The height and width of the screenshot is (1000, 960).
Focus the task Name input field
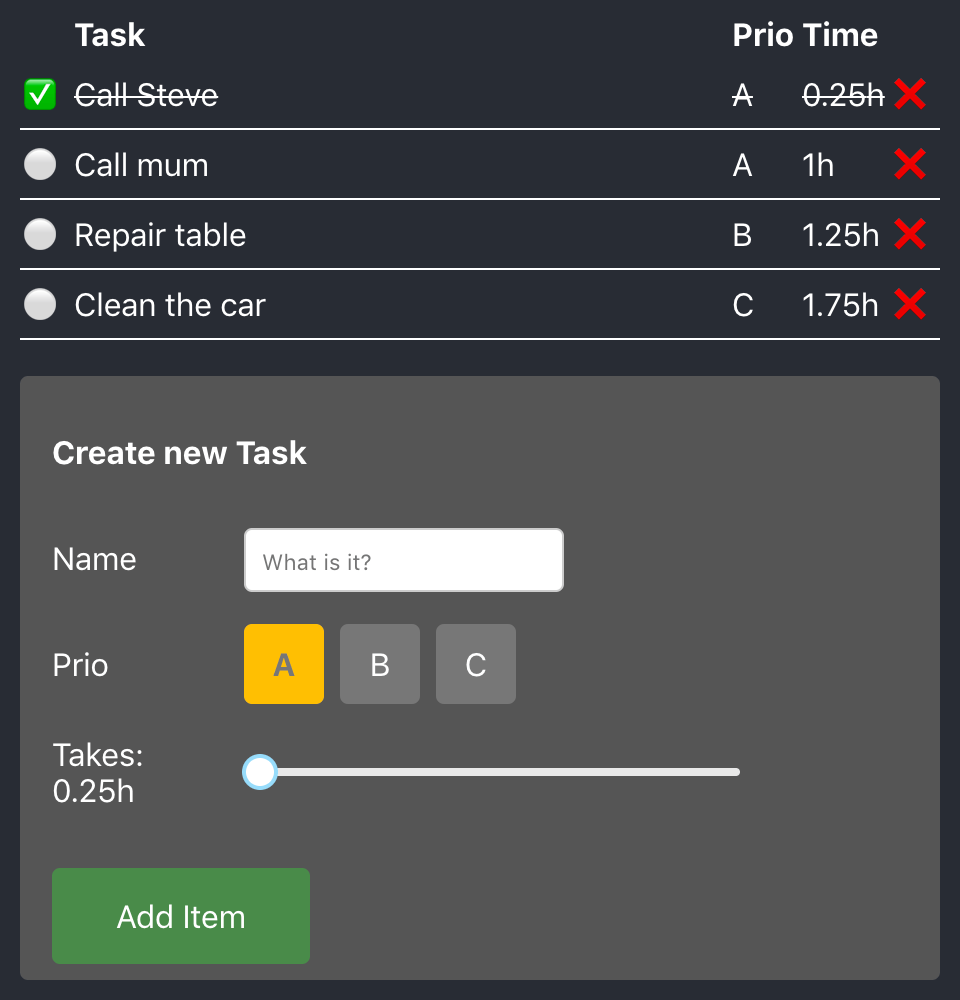(x=404, y=560)
